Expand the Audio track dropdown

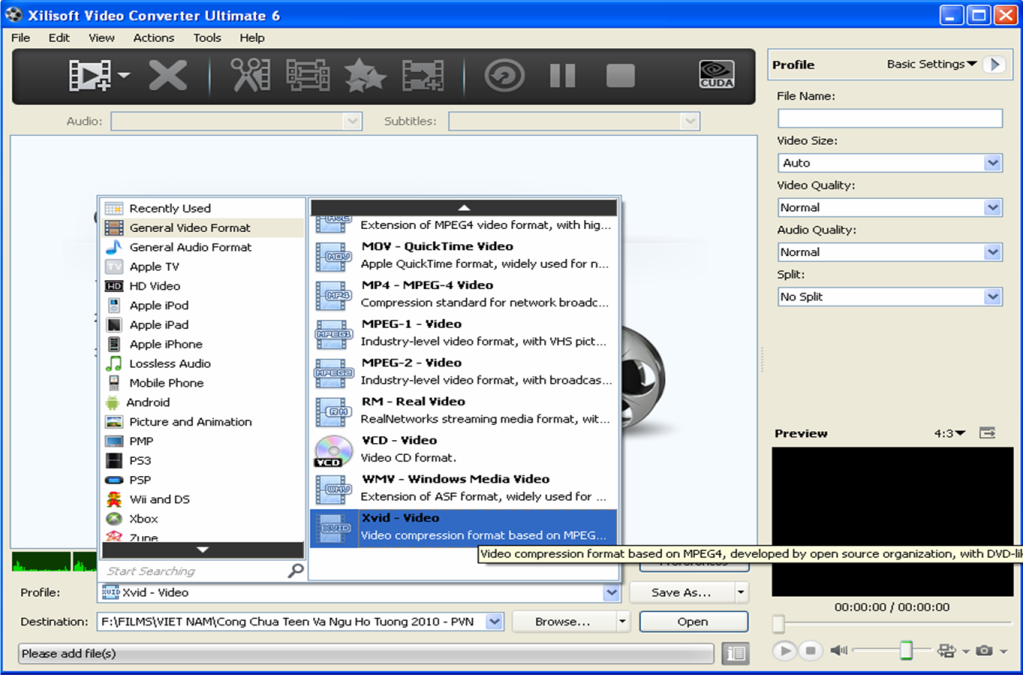tap(352, 121)
